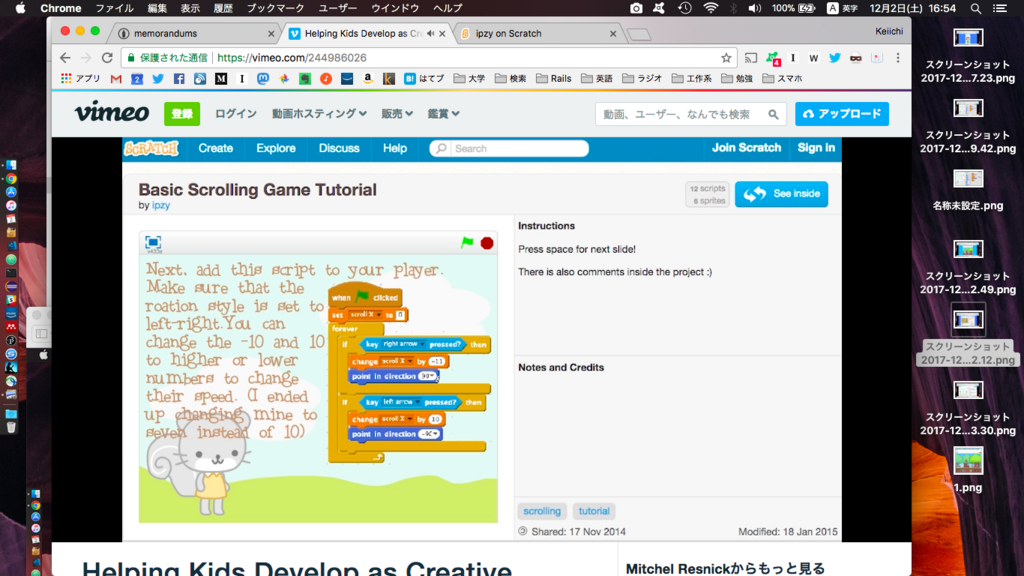Click the Join Scratch link
This screenshot has height=576, width=1024.
point(746,148)
